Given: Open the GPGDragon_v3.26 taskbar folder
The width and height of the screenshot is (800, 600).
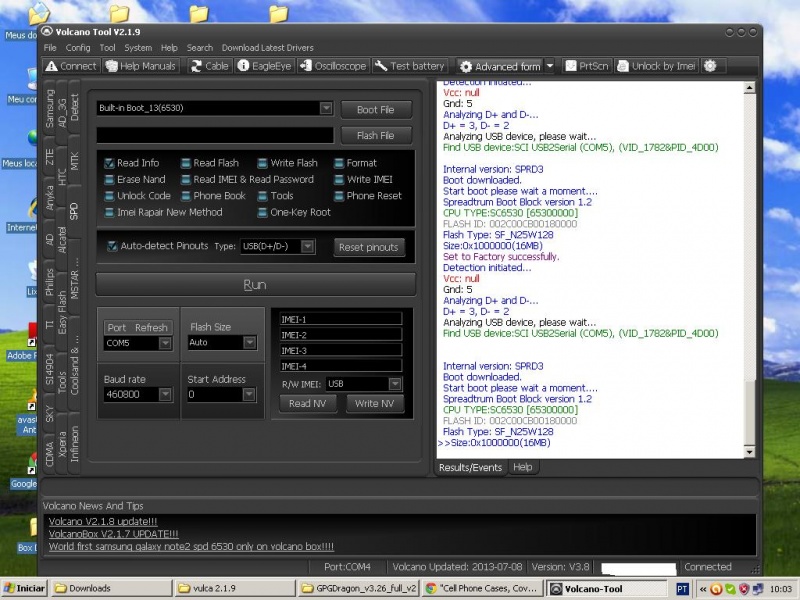Looking at the screenshot, I should pos(358,588).
